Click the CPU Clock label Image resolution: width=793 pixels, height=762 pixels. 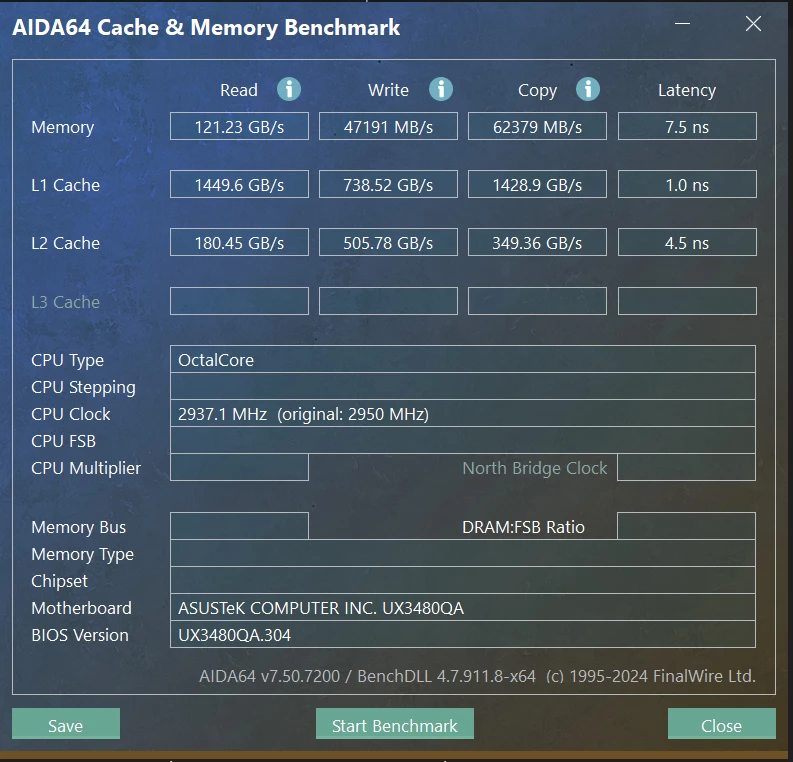(70, 414)
